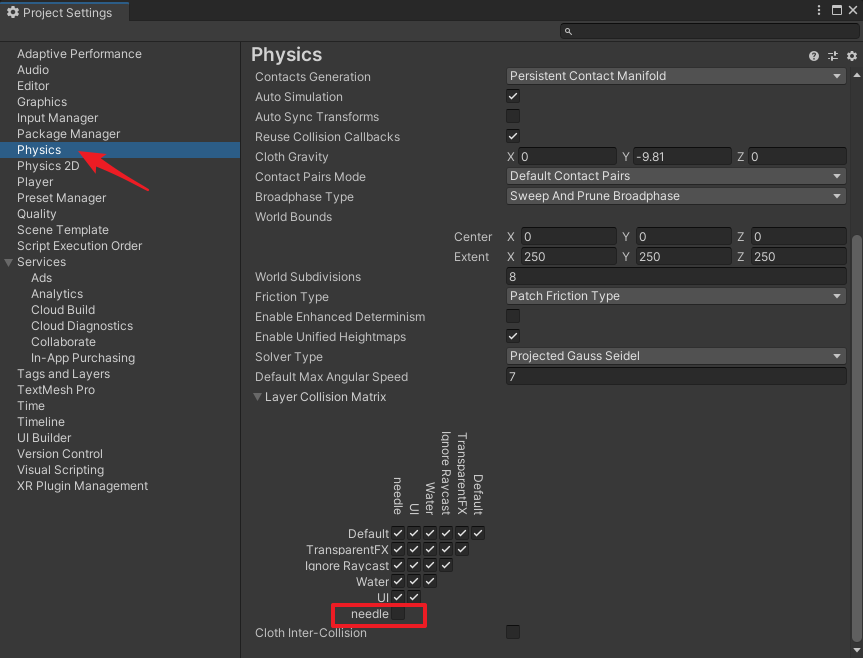Open Cloud Diagnostics service settings
863x658 pixels.
coord(82,326)
